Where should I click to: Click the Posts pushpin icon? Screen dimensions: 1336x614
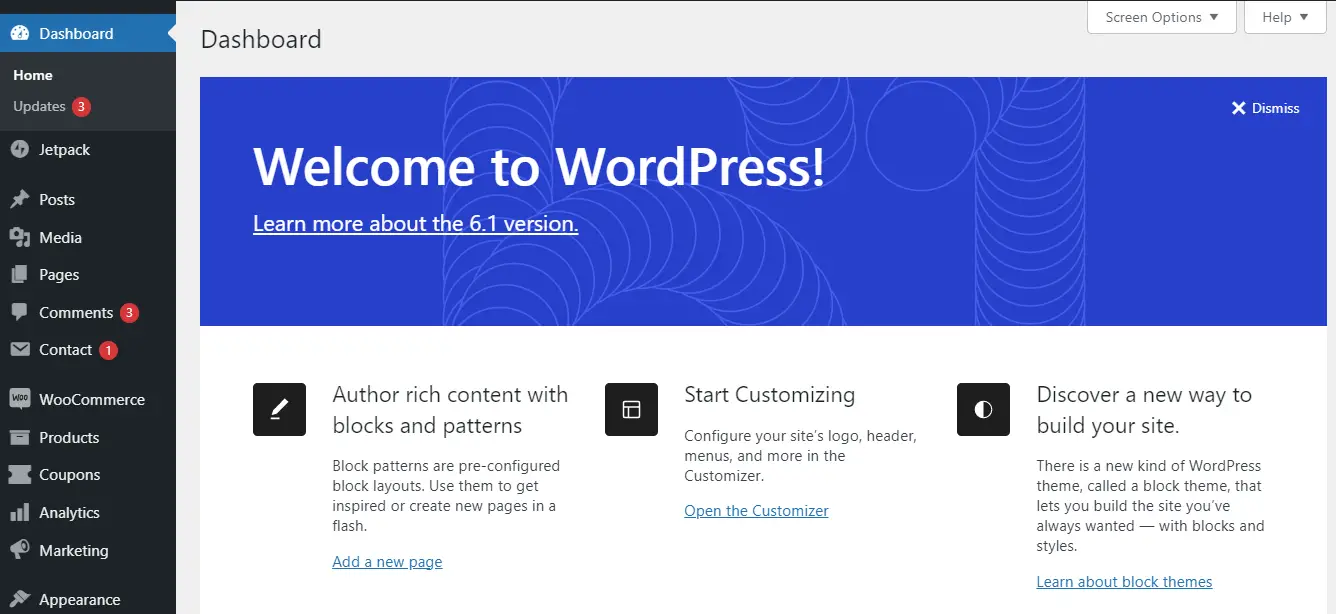pos(19,200)
